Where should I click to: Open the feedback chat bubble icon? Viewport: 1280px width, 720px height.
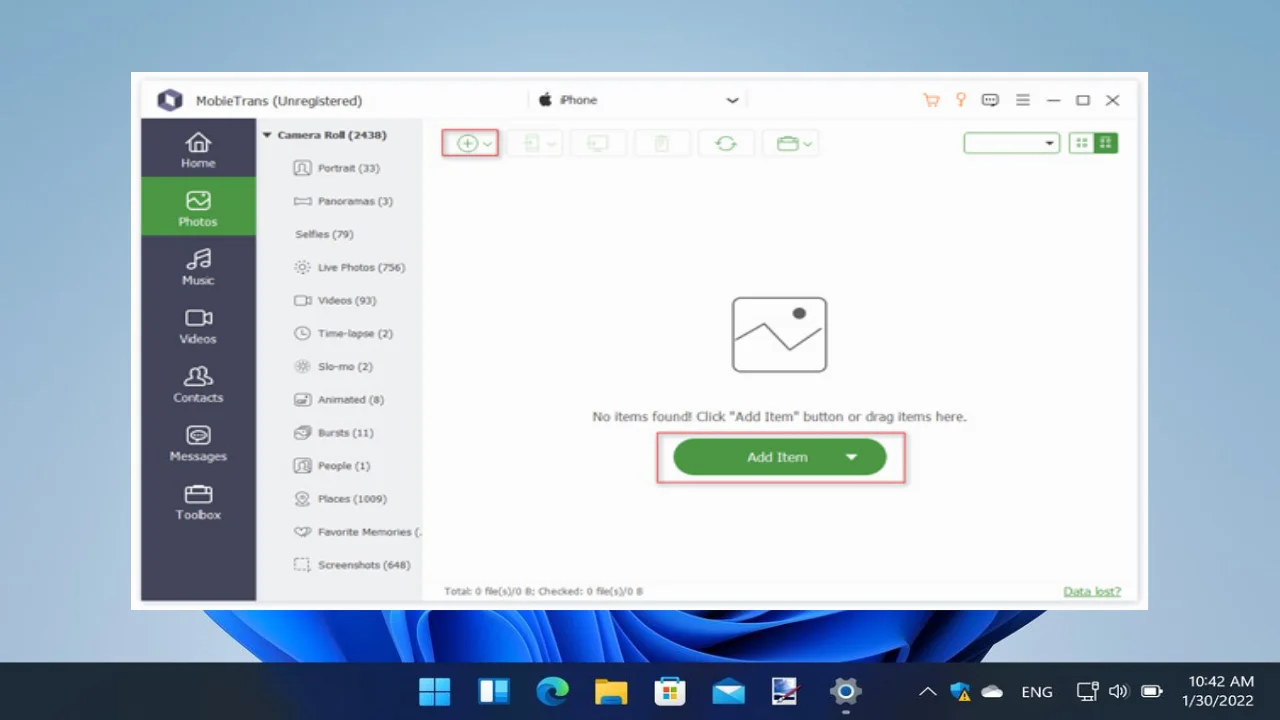990,100
